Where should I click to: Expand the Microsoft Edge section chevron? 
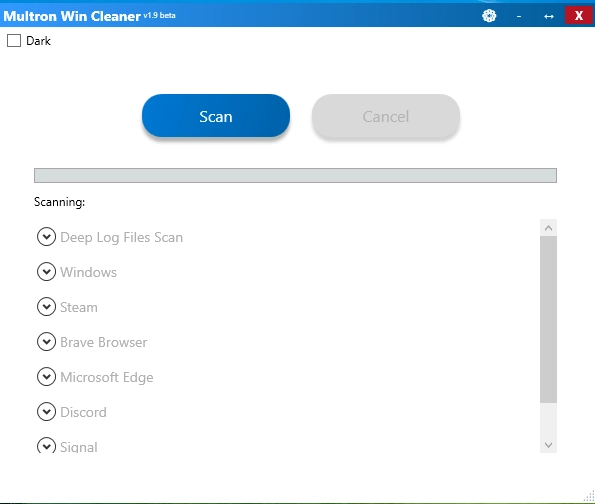click(x=46, y=376)
